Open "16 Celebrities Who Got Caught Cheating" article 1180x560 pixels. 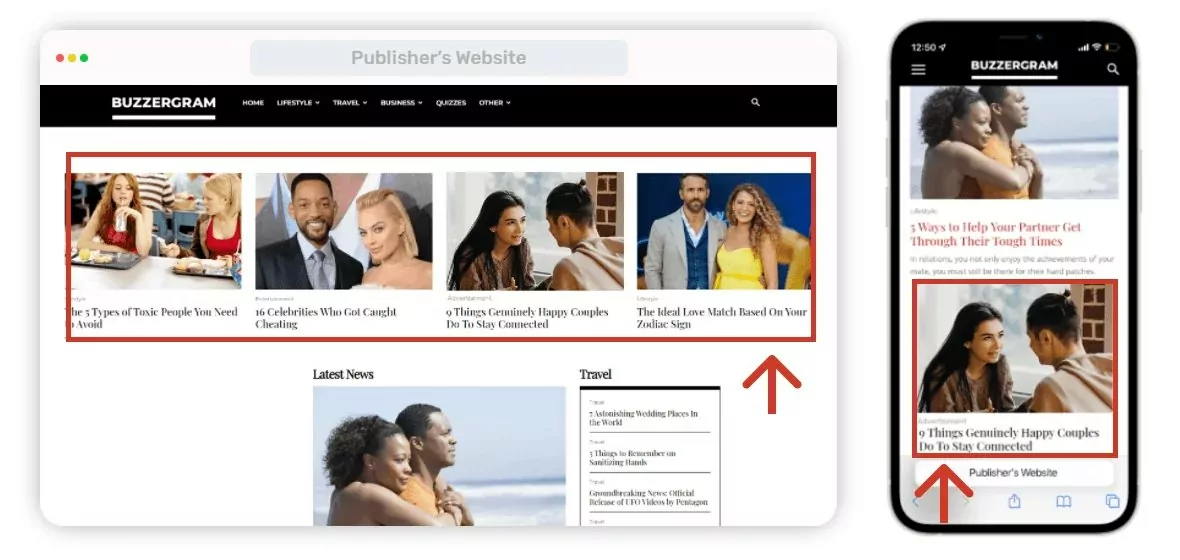coord(326,318)
